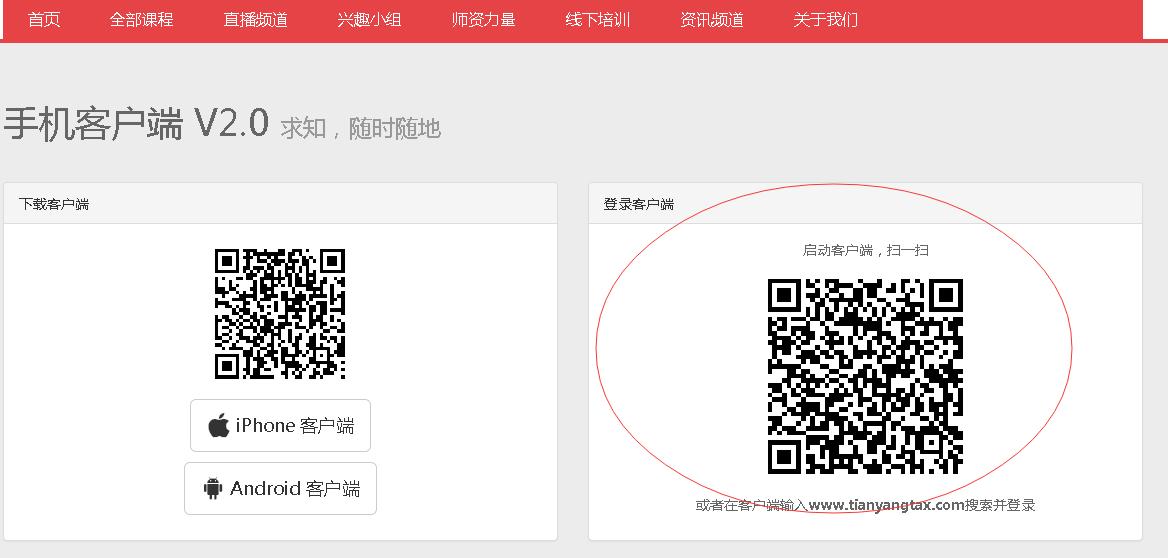Open the 直播频道 menu item
The image size is (1168, 558).
tap(255, 20)
